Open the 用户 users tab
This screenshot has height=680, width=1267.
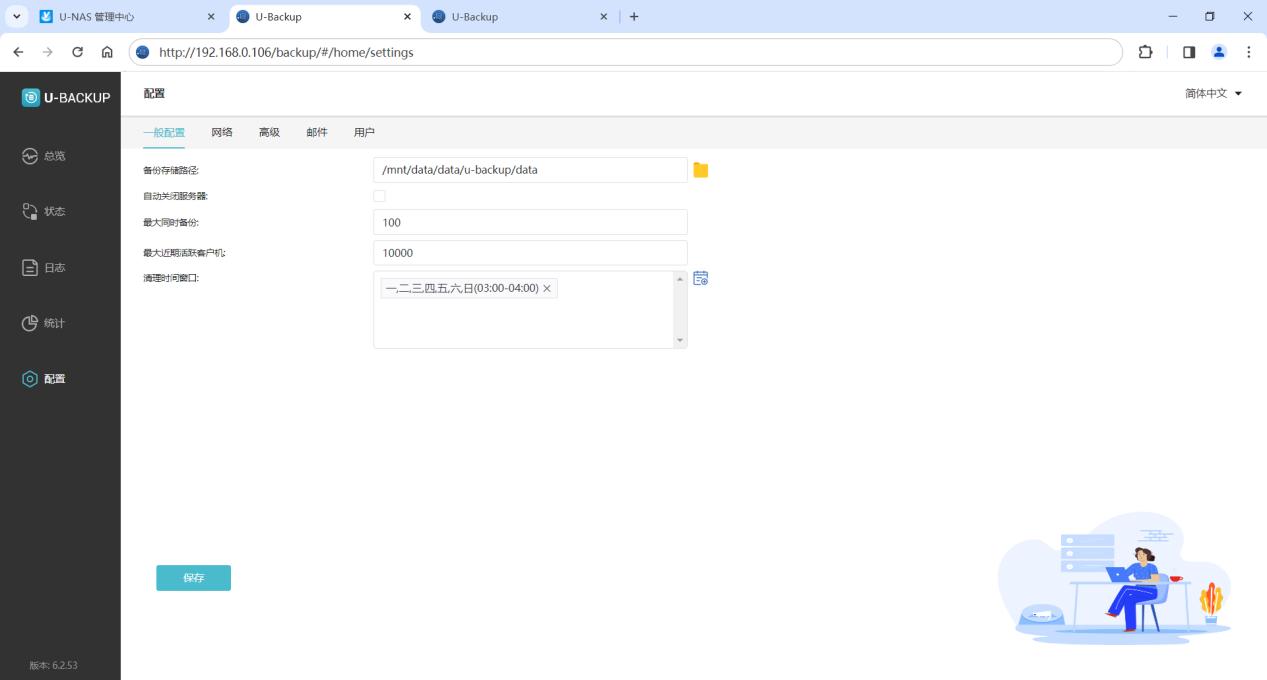364,132
